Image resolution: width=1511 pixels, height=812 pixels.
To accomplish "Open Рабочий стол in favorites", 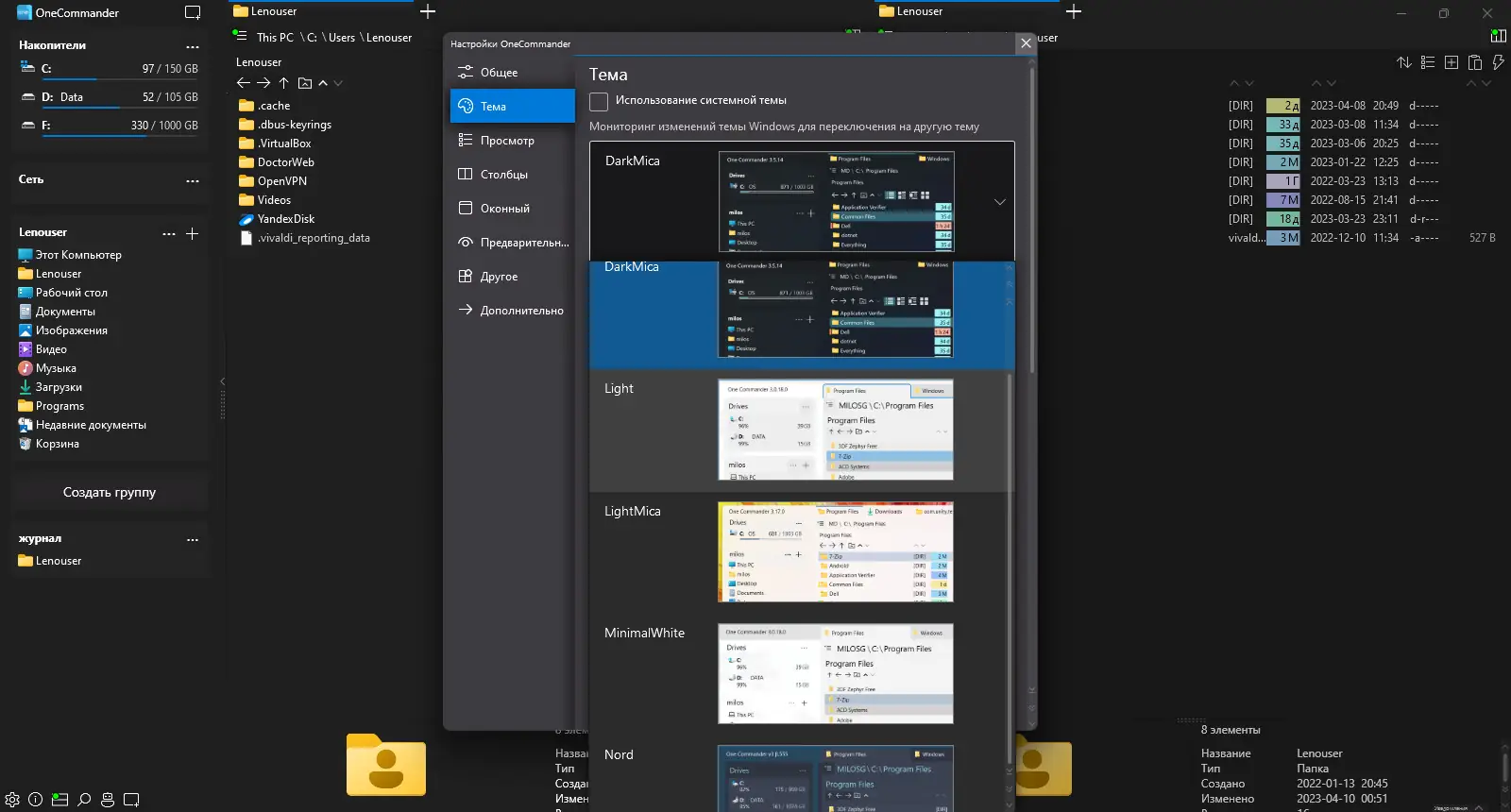I will 62,293.
